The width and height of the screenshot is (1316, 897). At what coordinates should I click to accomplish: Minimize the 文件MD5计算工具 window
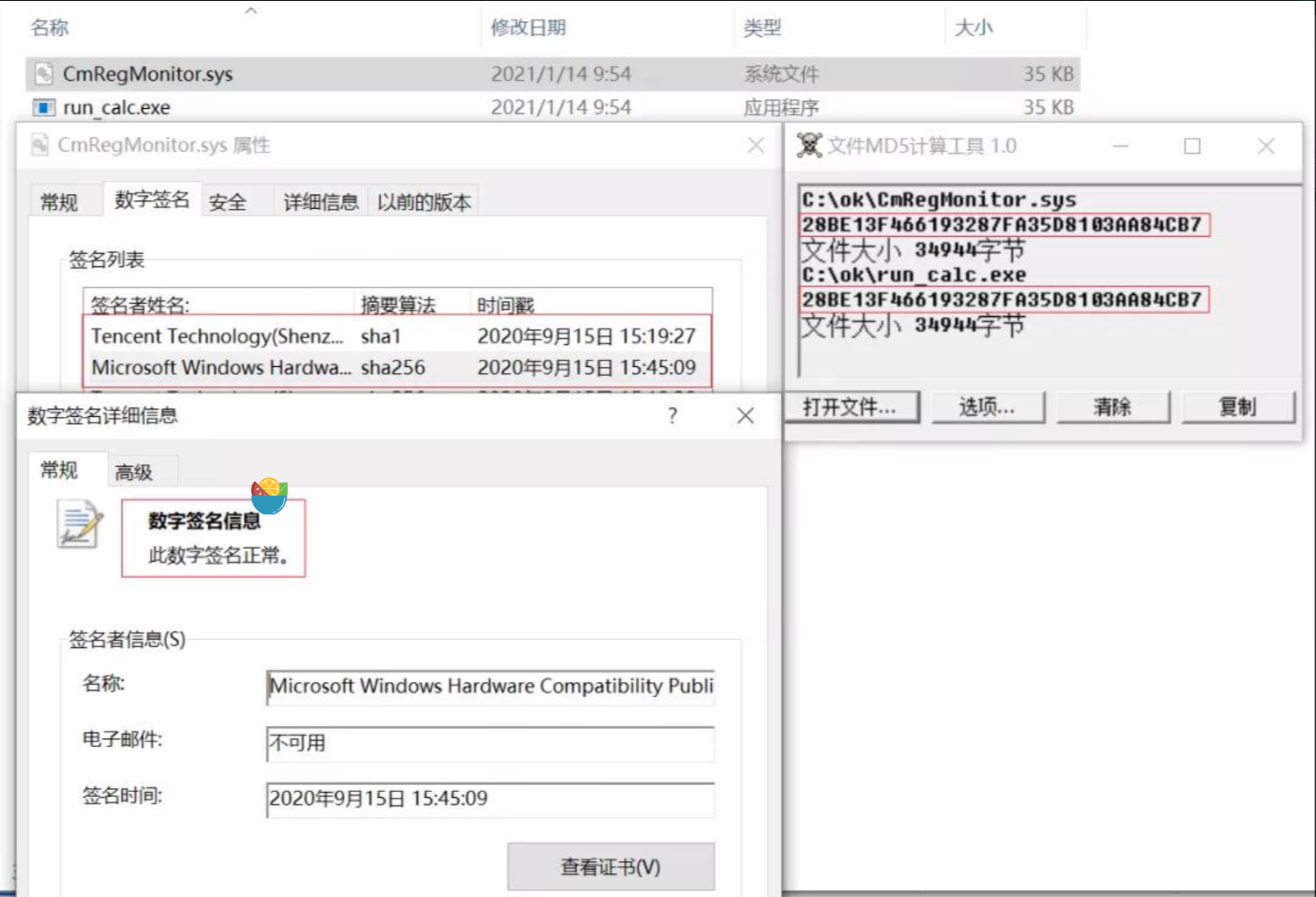1120,146
